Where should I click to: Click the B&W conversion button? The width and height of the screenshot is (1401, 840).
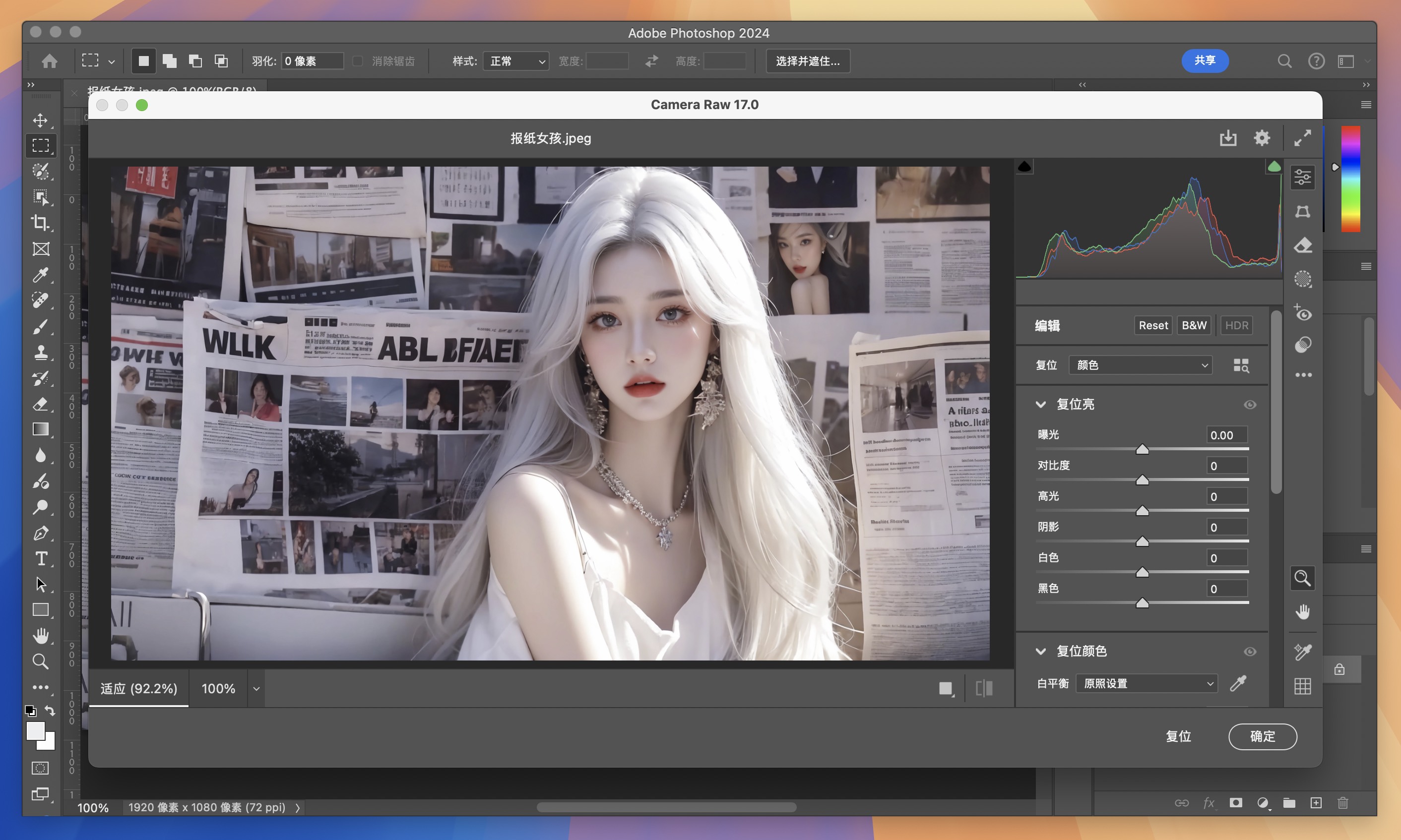point(1194,325)
